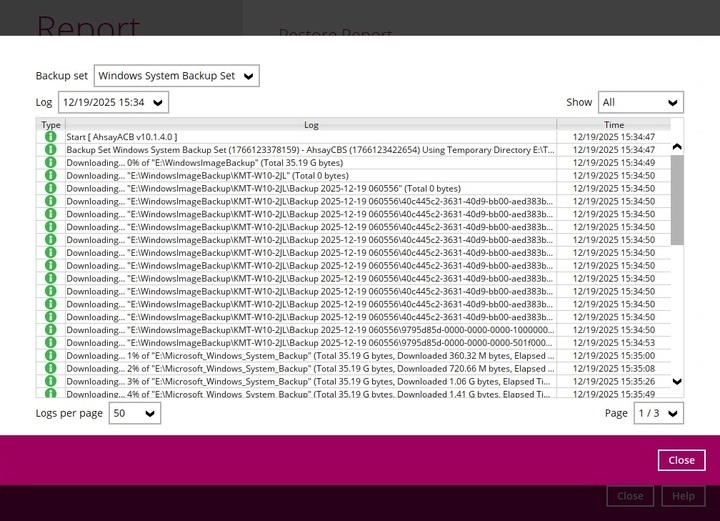Click the scroll up arrow of log list
Screen dimensions: 720x521
[677, 147]
